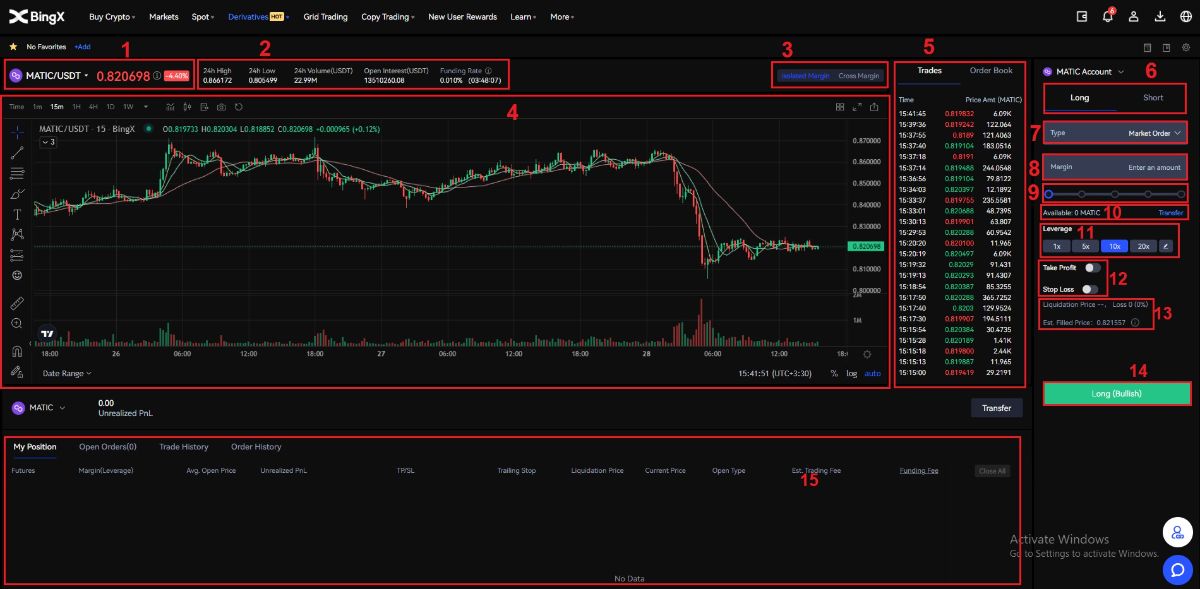Image resolution: width=1200 pixels, height=589 pixels.
Task: Open the chart layout grid selector
Action: point(840,108)
